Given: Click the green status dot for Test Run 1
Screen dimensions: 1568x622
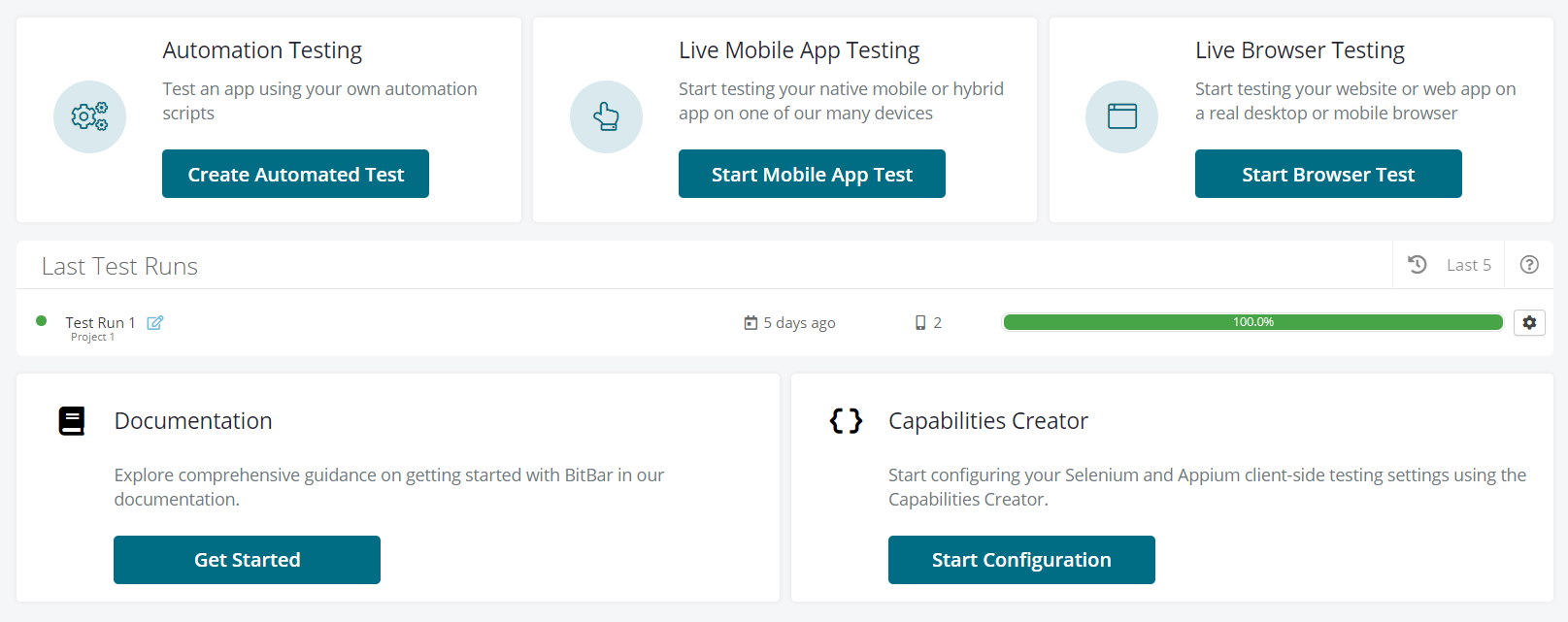Looking at the screenshot, I should coord(41,321).
